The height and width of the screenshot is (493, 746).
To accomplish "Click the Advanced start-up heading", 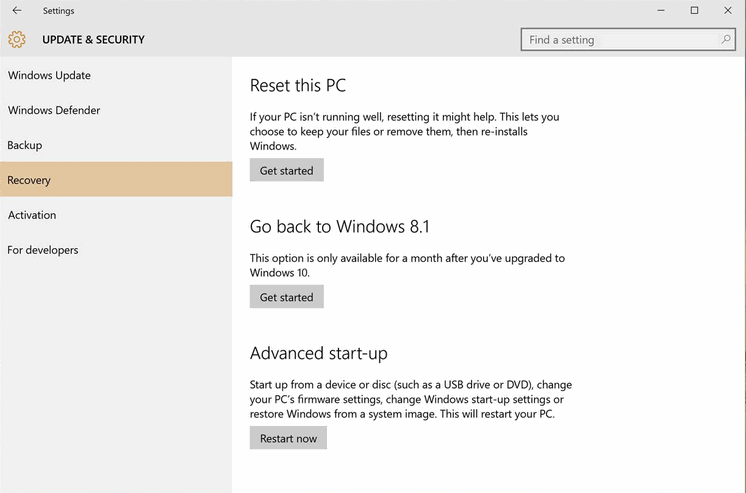I will click(319, 354).
